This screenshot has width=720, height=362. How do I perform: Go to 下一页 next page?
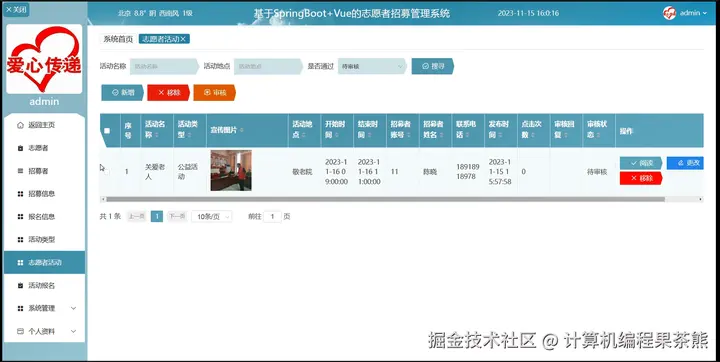coord(177,216)
